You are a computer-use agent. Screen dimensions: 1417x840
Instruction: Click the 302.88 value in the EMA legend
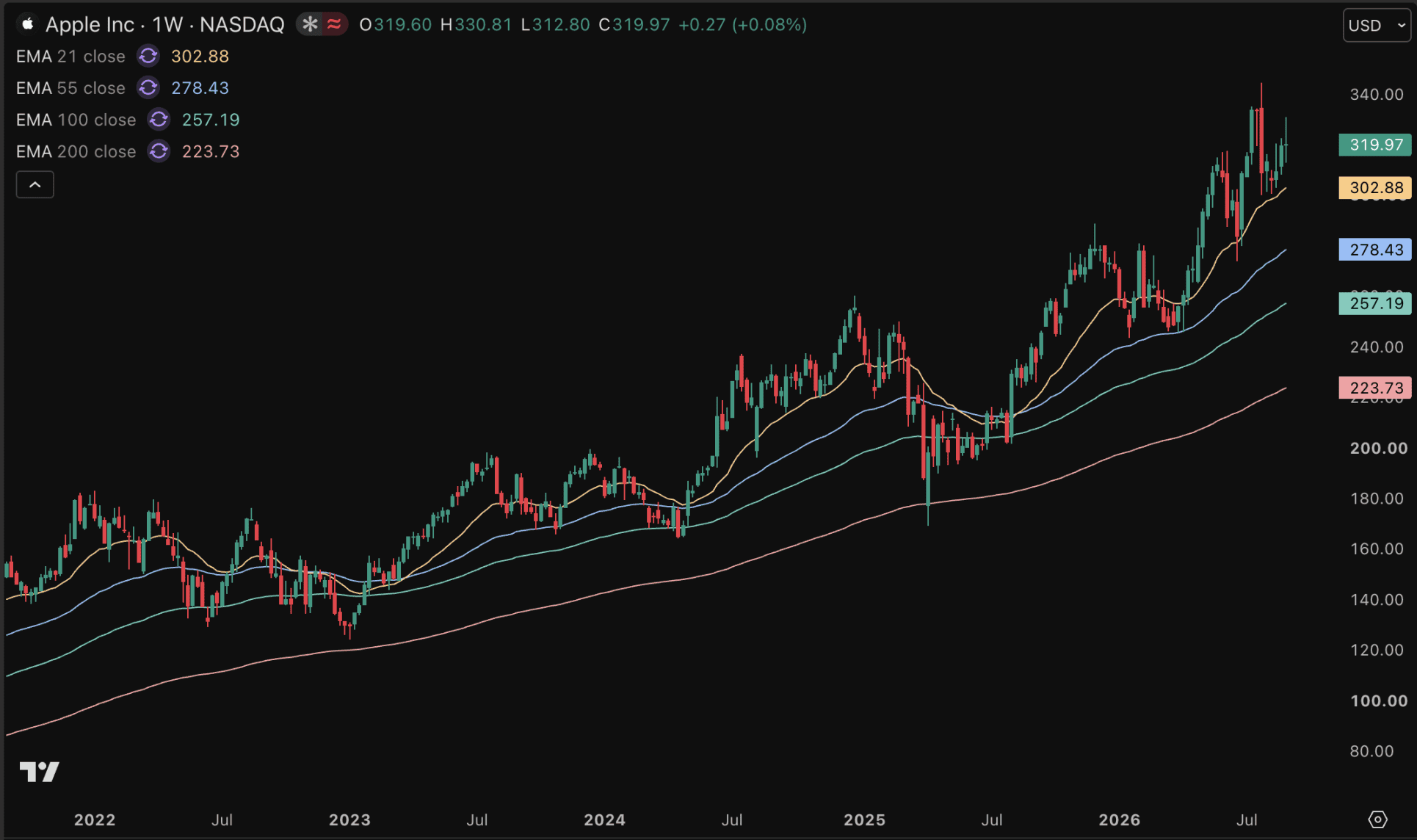pos(200,56)
